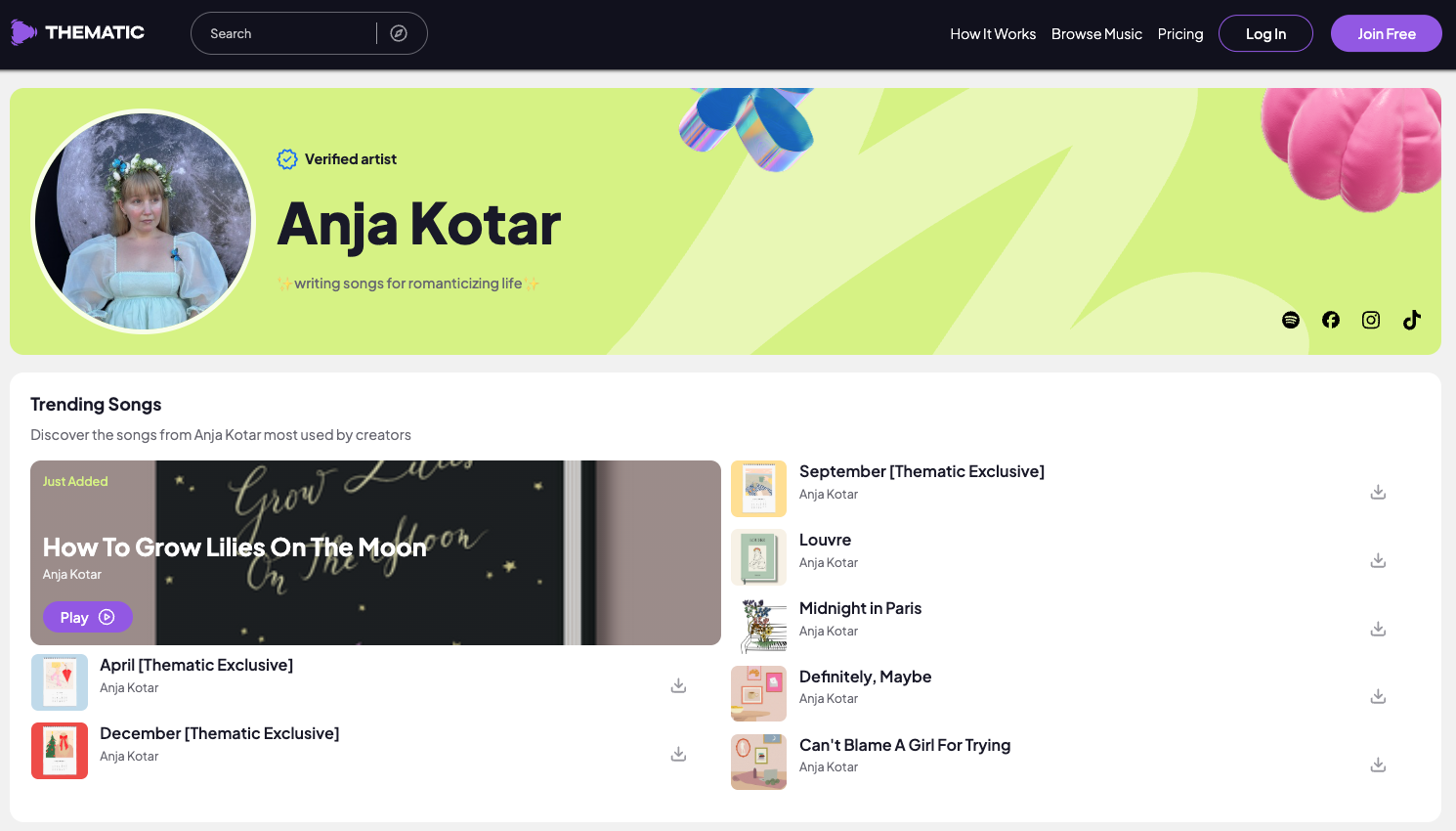The image size is (1456, 831).
Task: Click the Trending Songs heading
Action: coord(96,404)
